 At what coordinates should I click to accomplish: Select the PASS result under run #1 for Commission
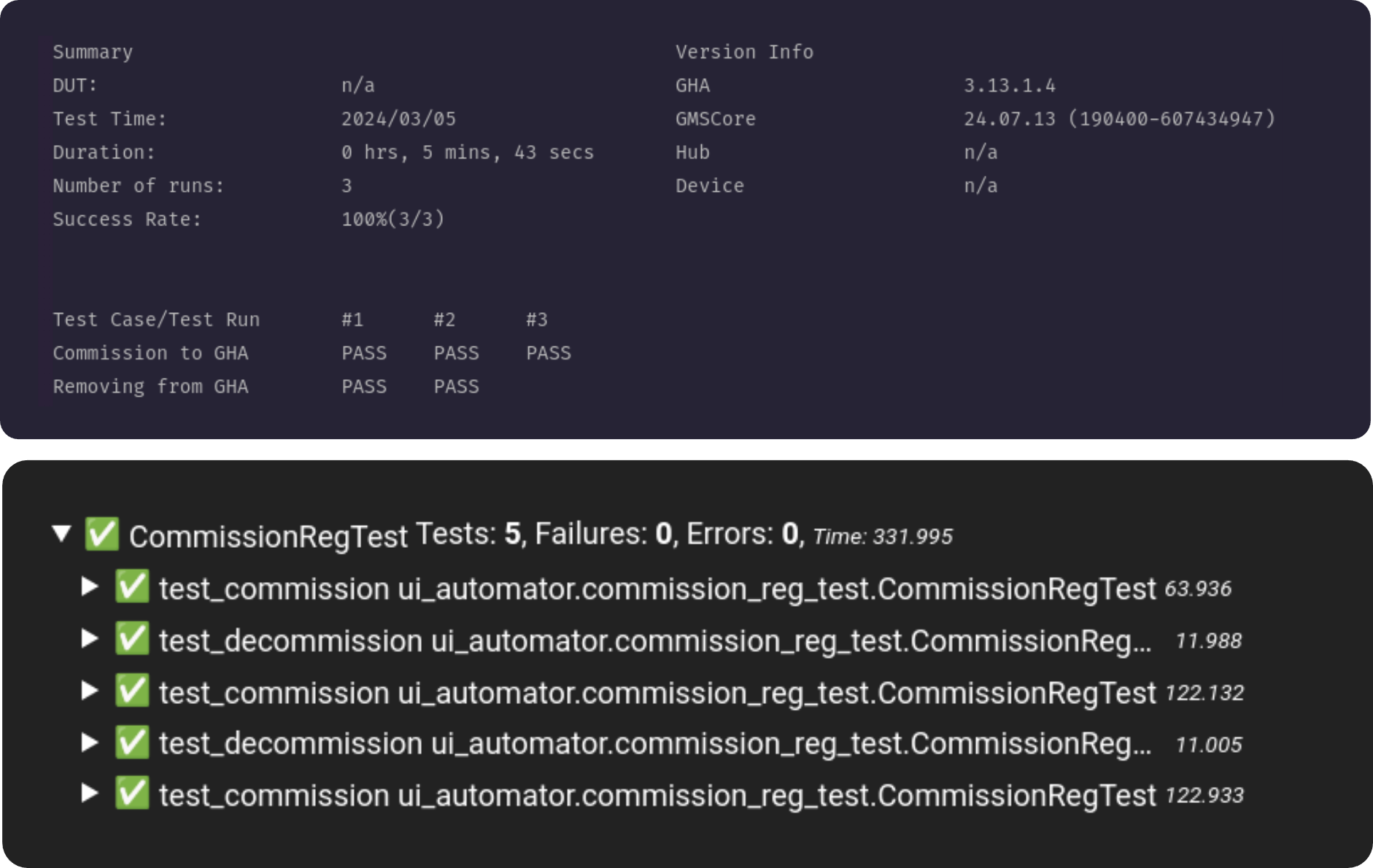pyautogui.click(x=363, y=352)
